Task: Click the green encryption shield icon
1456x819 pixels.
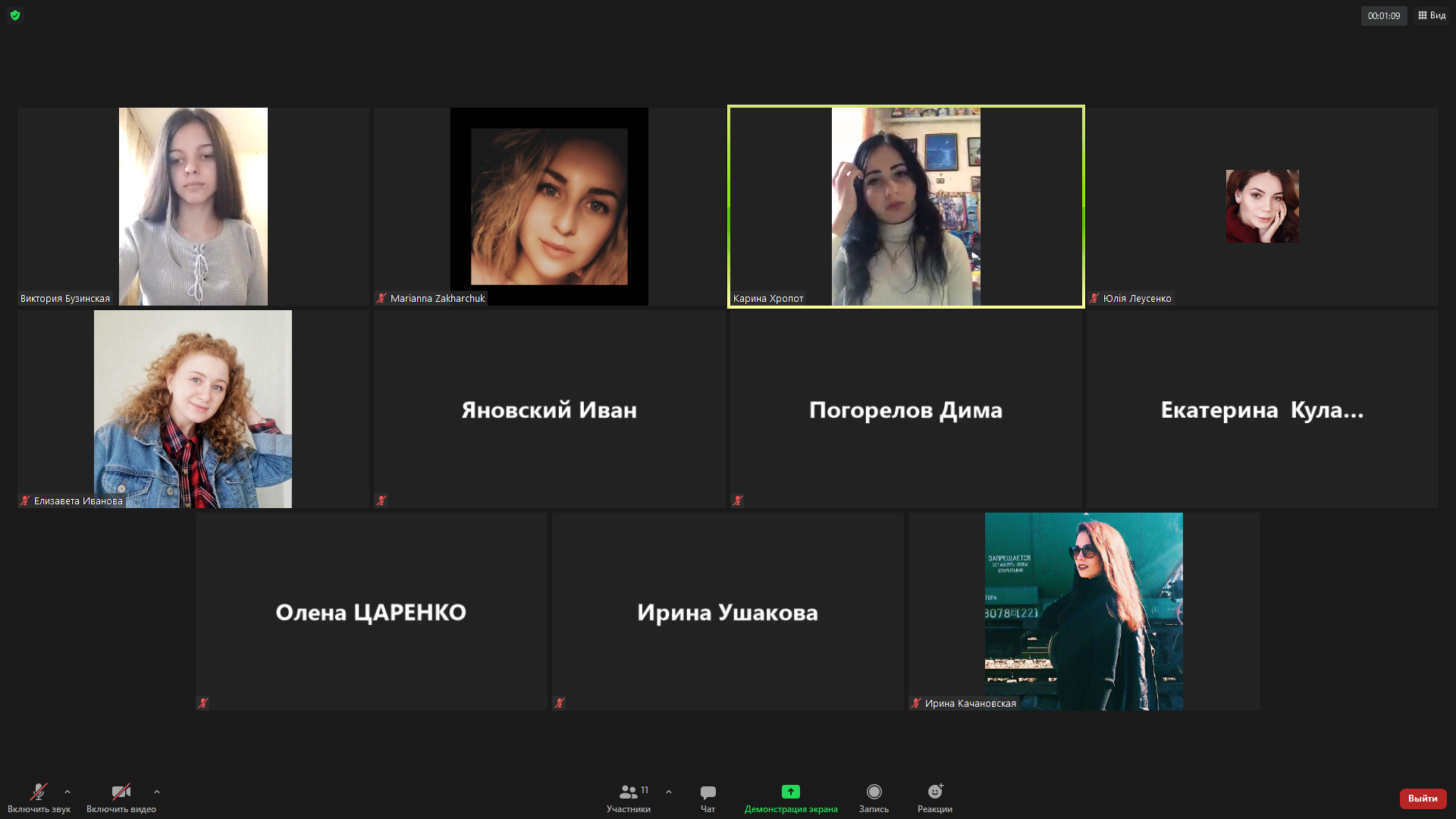Action: 15,15
